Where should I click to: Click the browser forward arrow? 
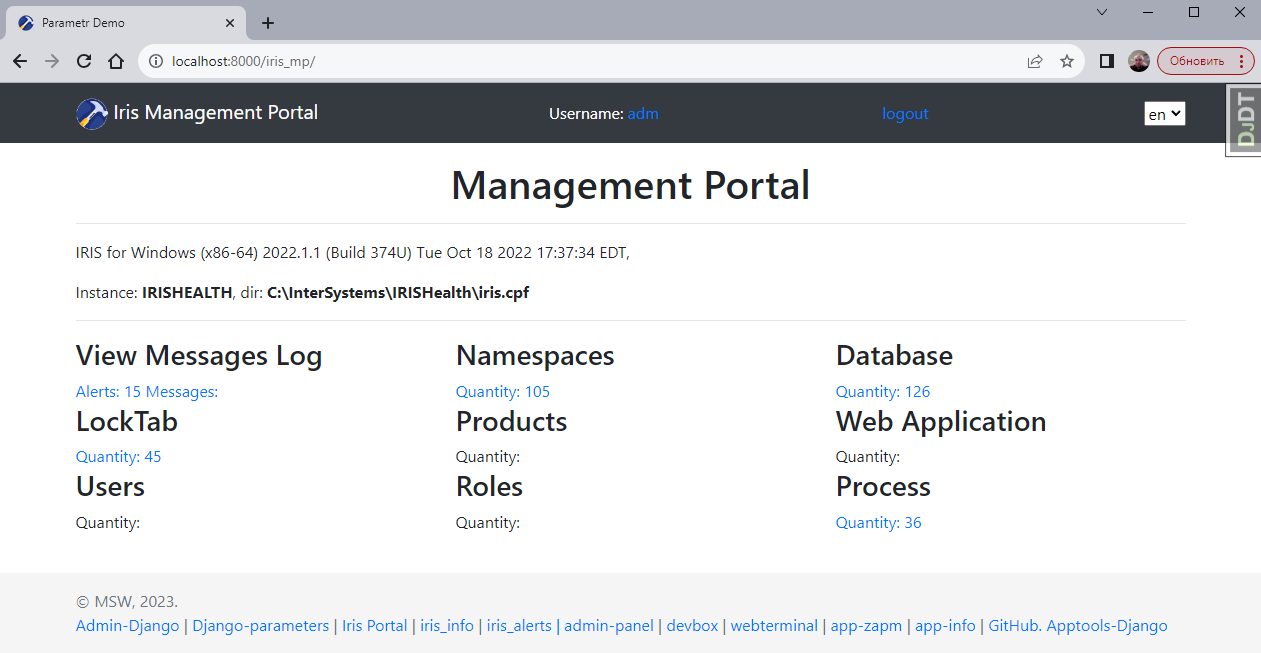tap(52, 61)
